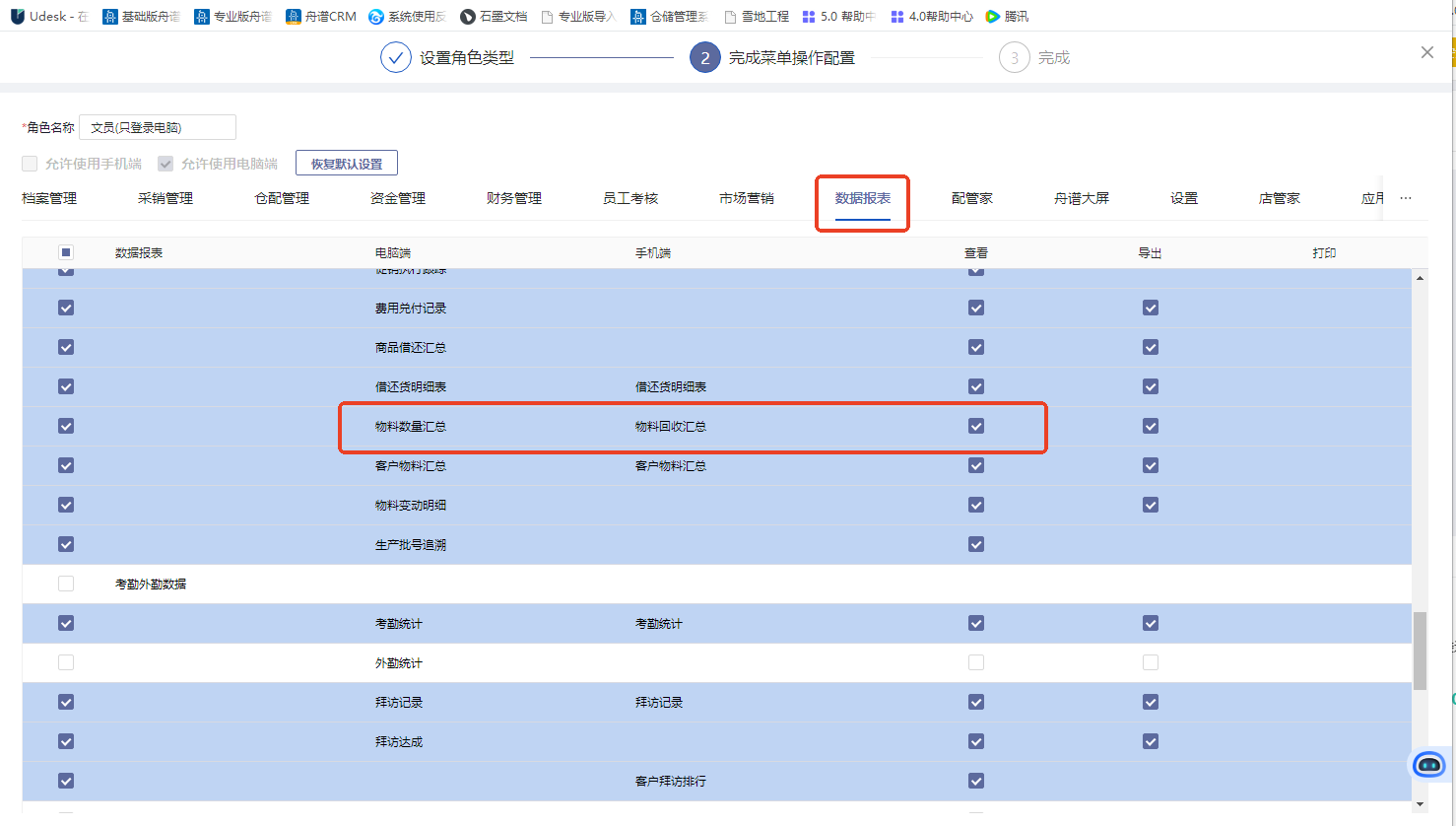Click the 角色名称 input field
This screenshot has width=1456, height=826.
158,127
